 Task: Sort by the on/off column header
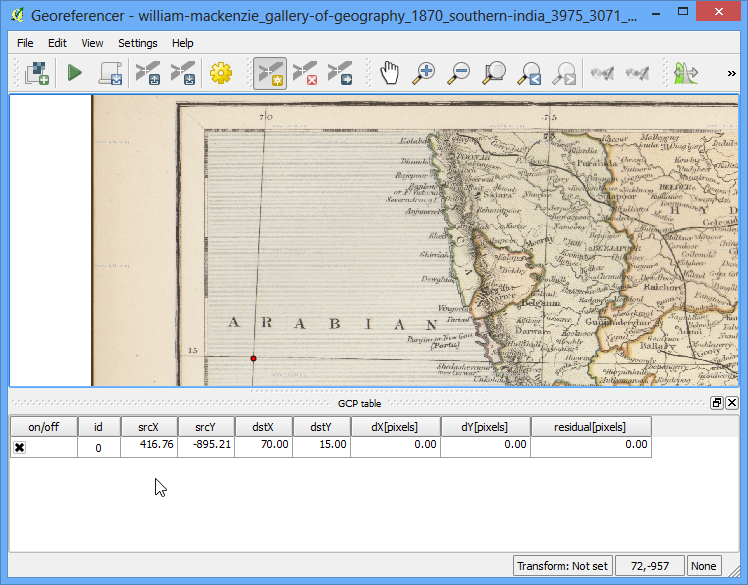[44, 427]
